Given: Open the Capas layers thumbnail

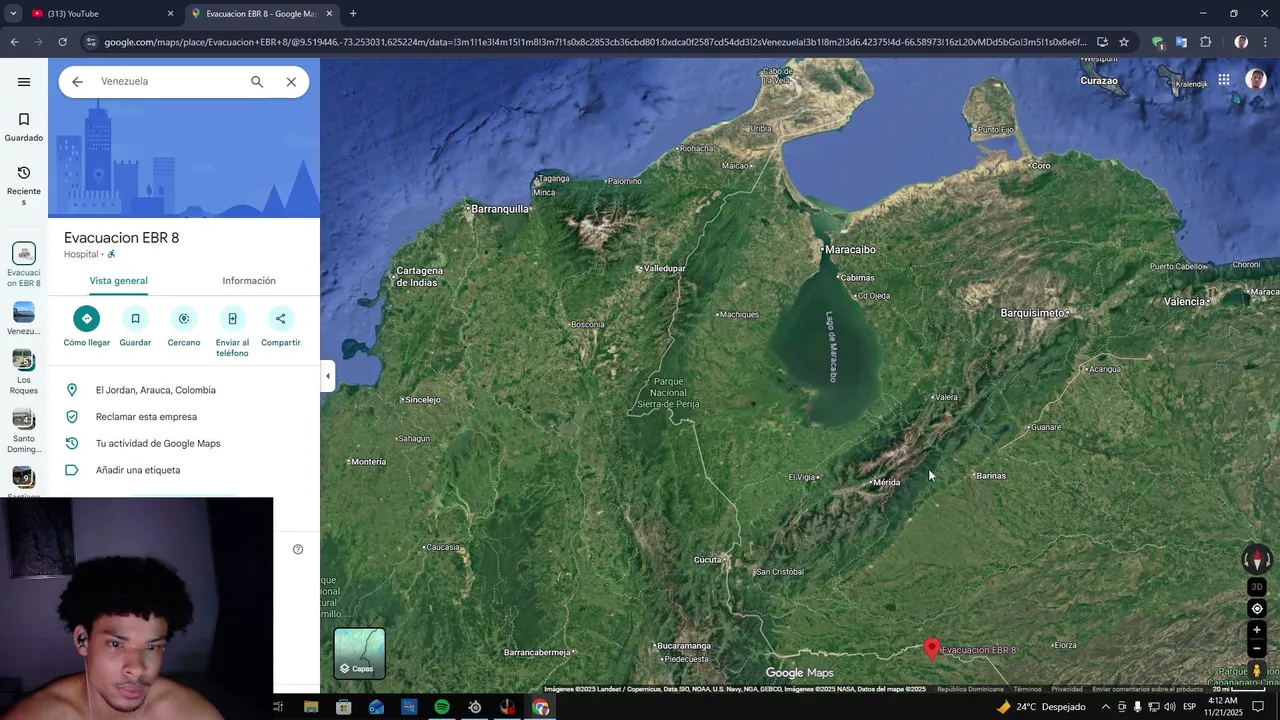Looking at the screenshot, I should 359,653.
